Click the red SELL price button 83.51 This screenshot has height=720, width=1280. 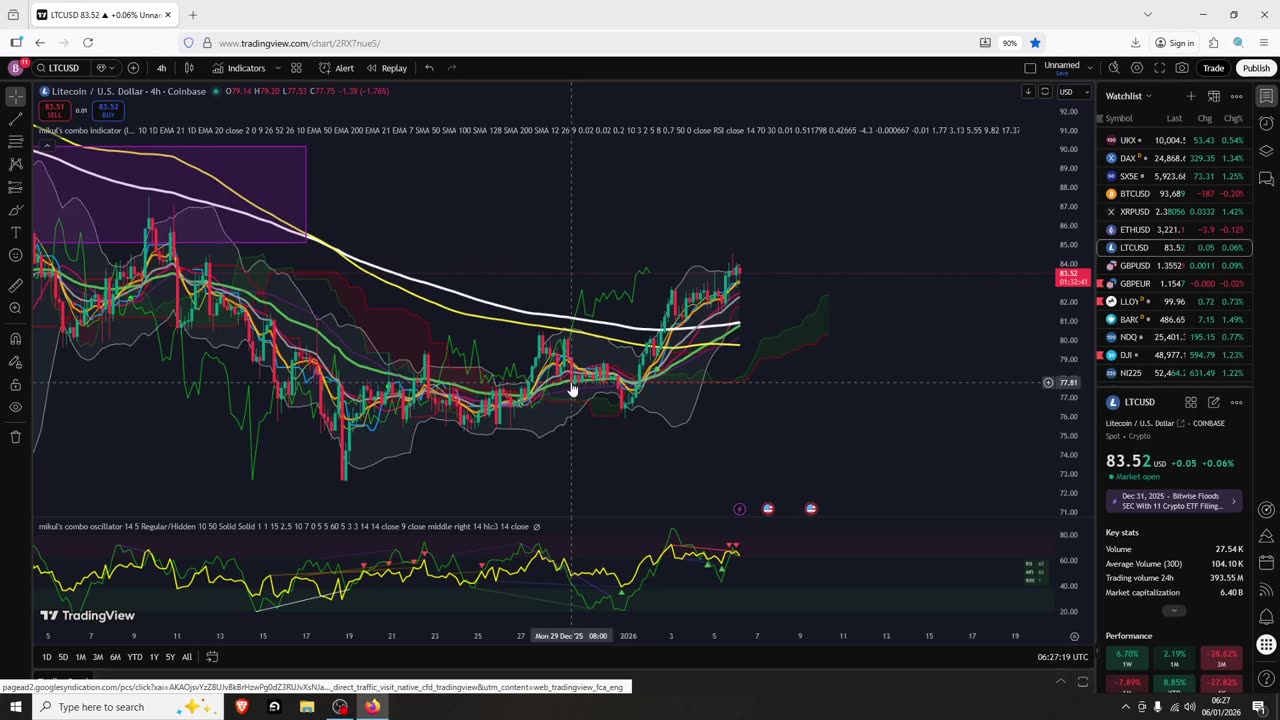pyautogui.click(x=53, y=110)
